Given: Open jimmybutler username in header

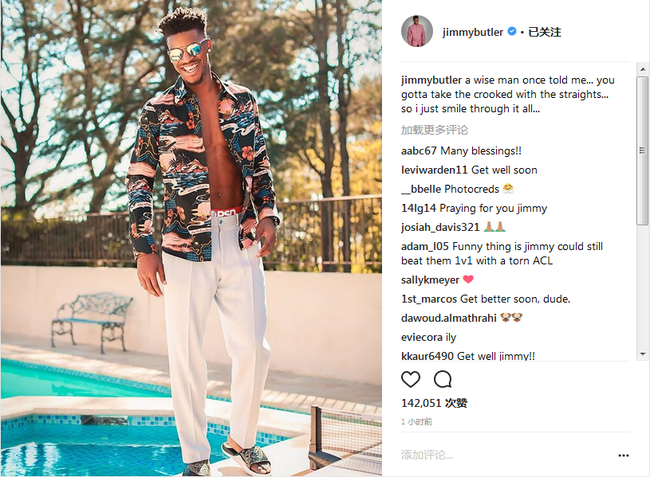Looking at the screenshot, I should pyautogui.click(x=473, y=32).
